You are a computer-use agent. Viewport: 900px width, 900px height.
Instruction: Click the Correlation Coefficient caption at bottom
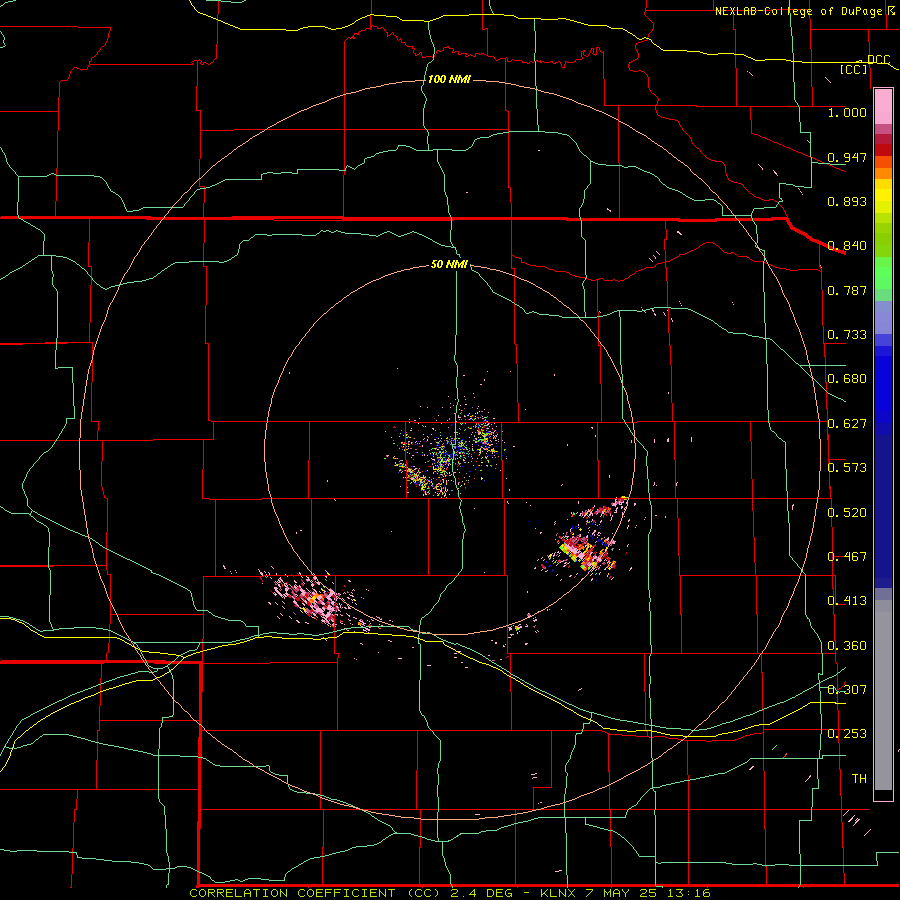point(450,893)
